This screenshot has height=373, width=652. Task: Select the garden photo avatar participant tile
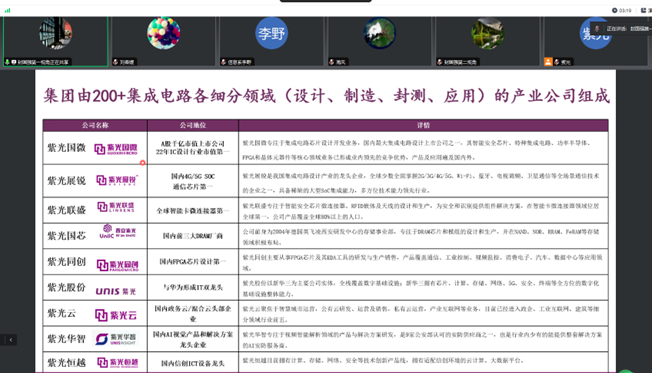tap(487, 41)
